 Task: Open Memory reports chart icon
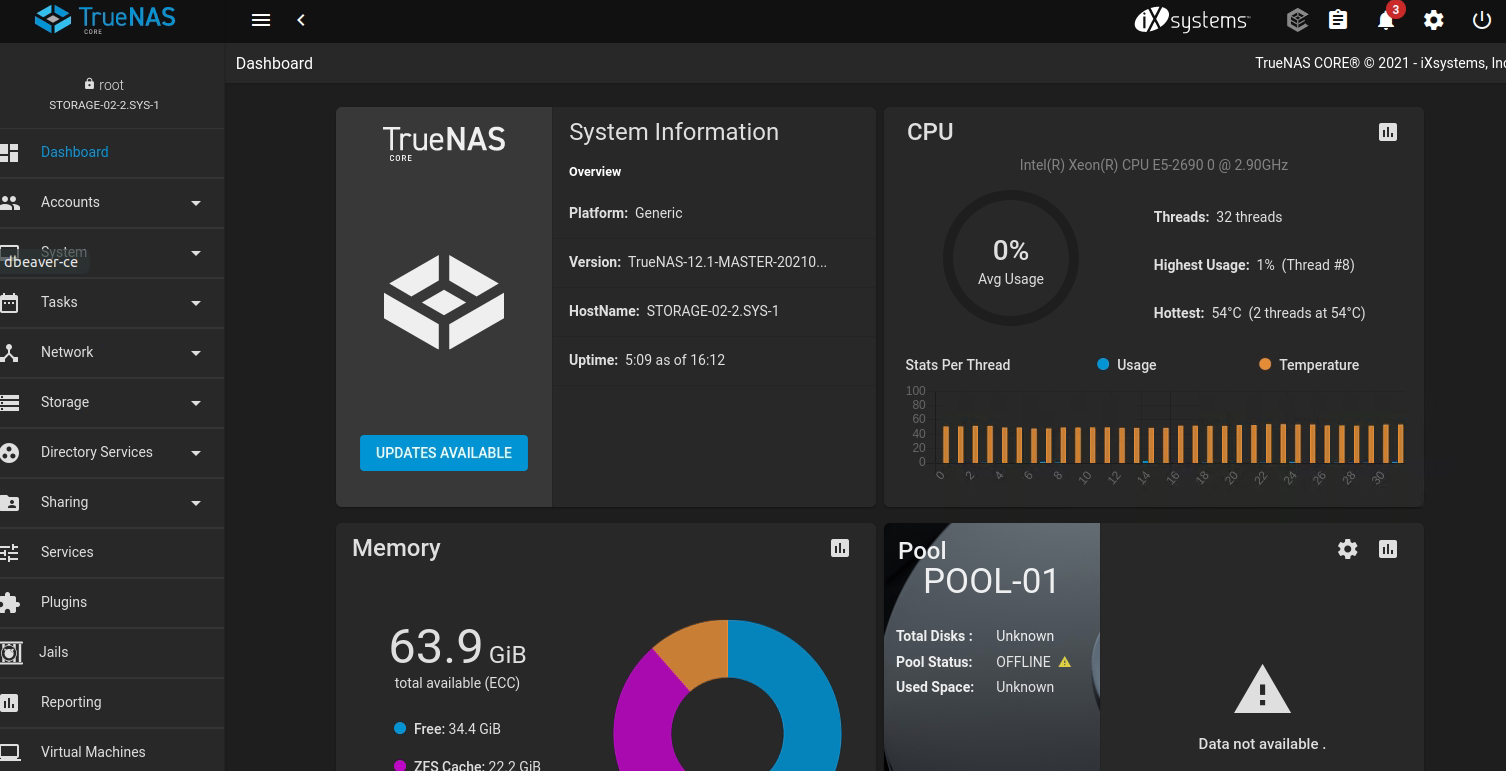(840, 548)
